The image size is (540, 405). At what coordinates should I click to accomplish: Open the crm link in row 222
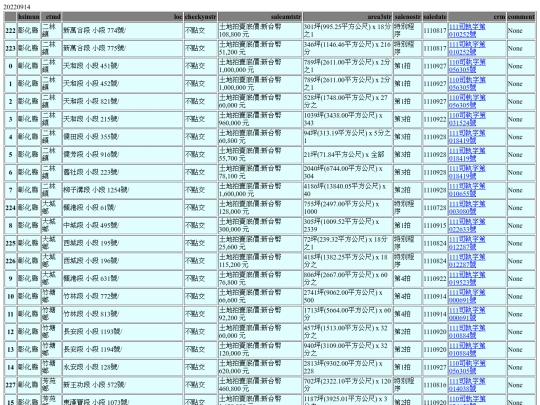467,30
